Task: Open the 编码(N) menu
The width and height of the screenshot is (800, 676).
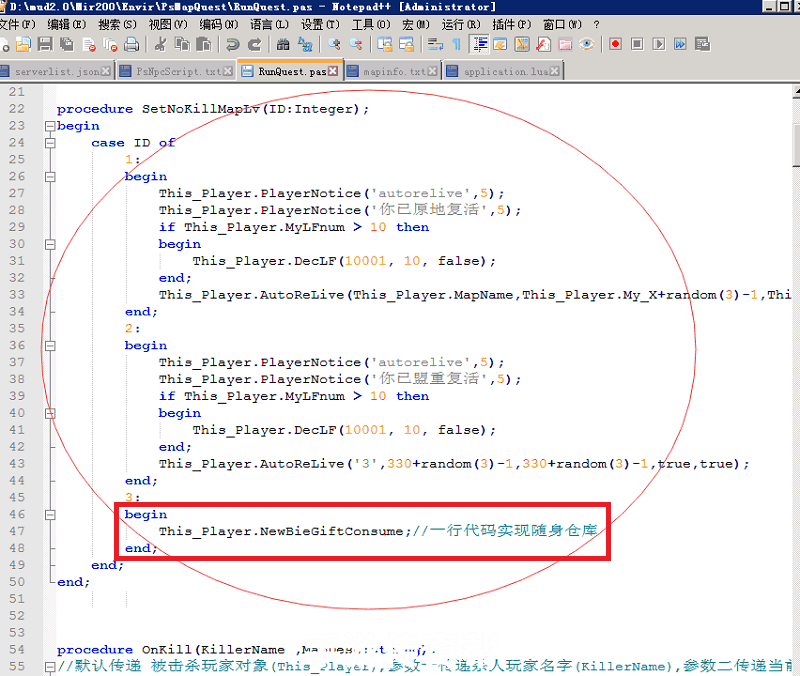Action: tap(219, 24)
